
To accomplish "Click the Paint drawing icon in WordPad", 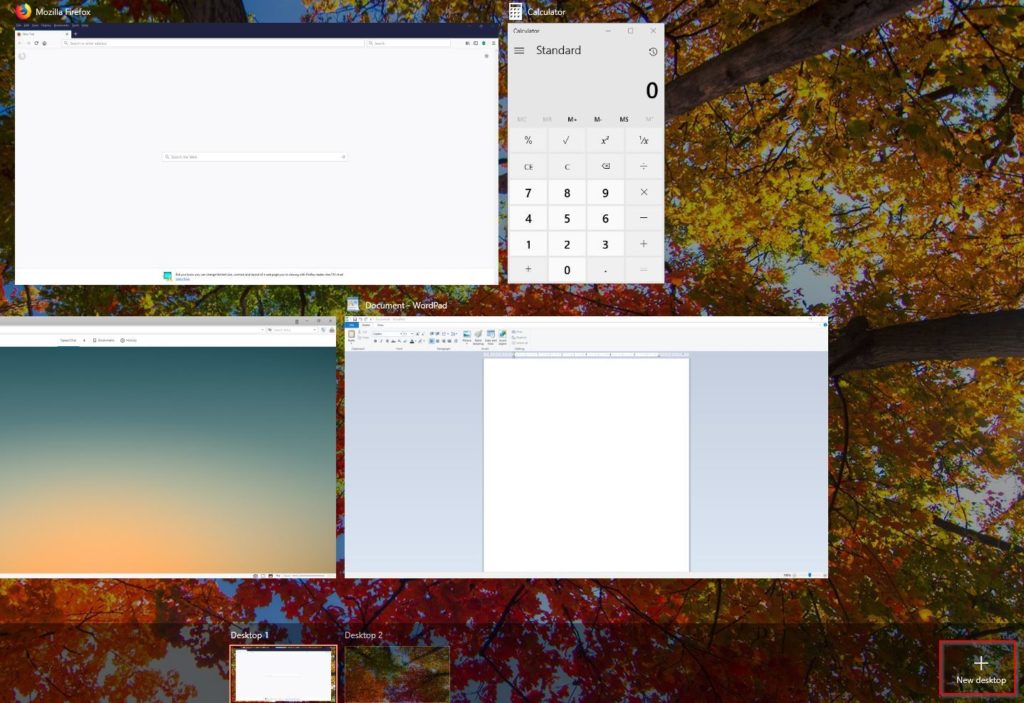I will pyautogui.click(x=479, y=334).
